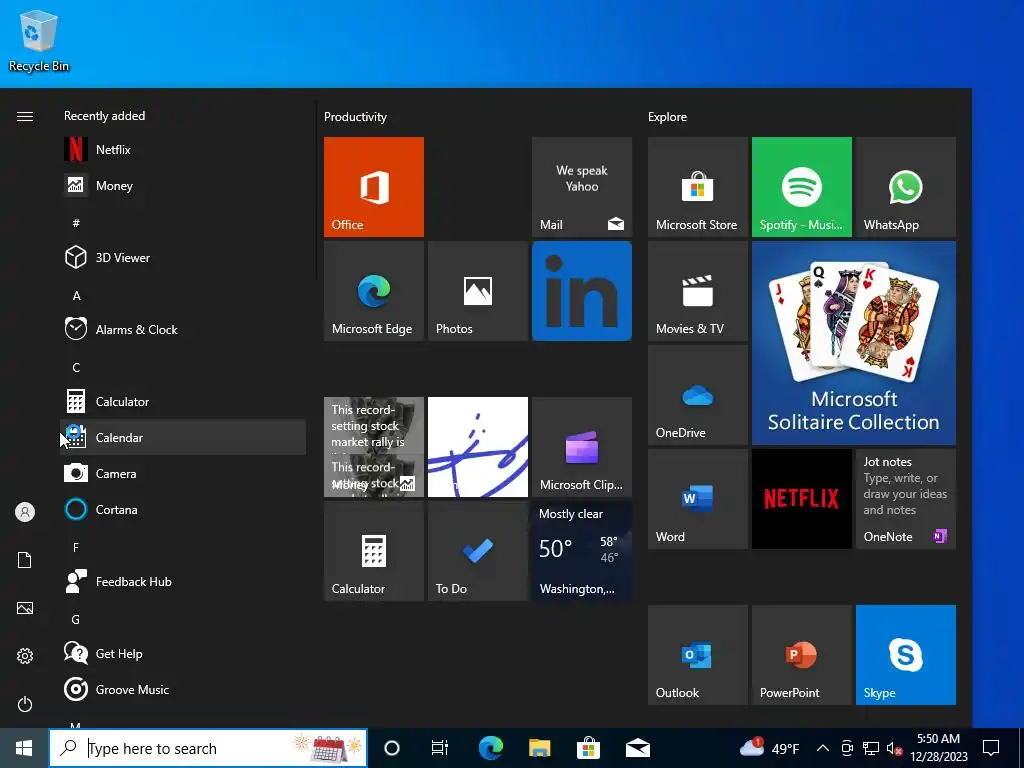Open Alarms & Clock app
This screenshot has width=1024, height=768.
(183, 329)
